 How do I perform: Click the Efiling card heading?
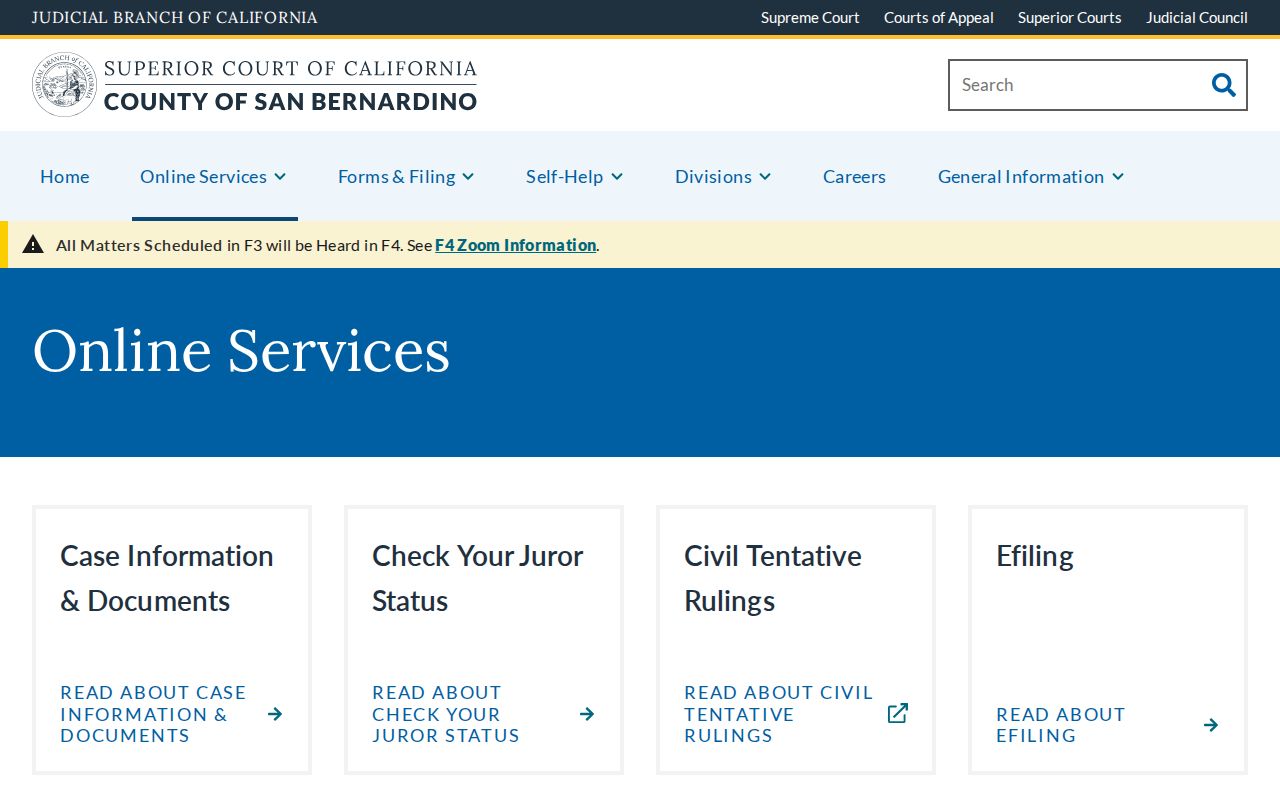(x=1035, y=556)
